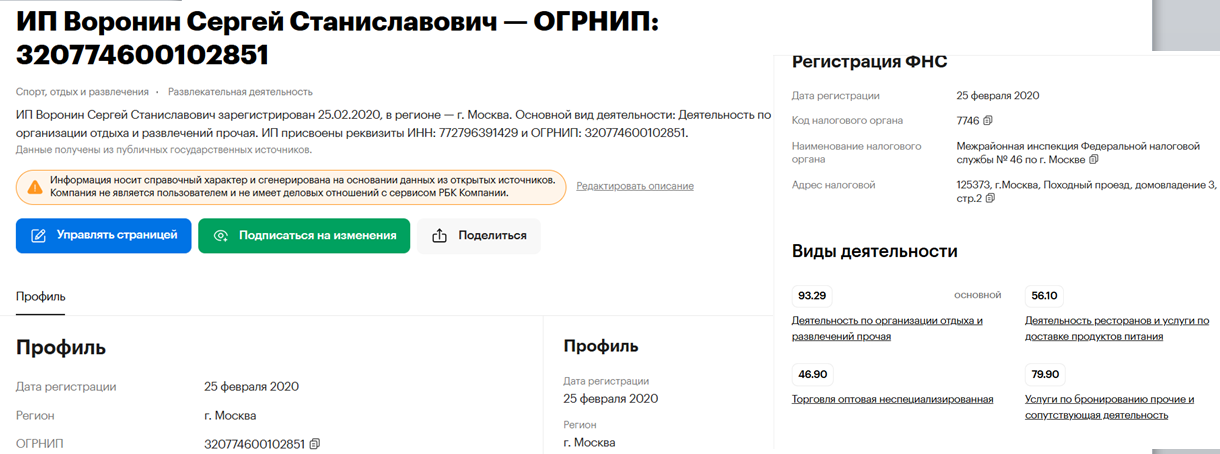Click the share arrow icon next to 'Поделиться'
Image resolution: width=1220 pixels, height=454 pixels.
click(x=439, y=236)
